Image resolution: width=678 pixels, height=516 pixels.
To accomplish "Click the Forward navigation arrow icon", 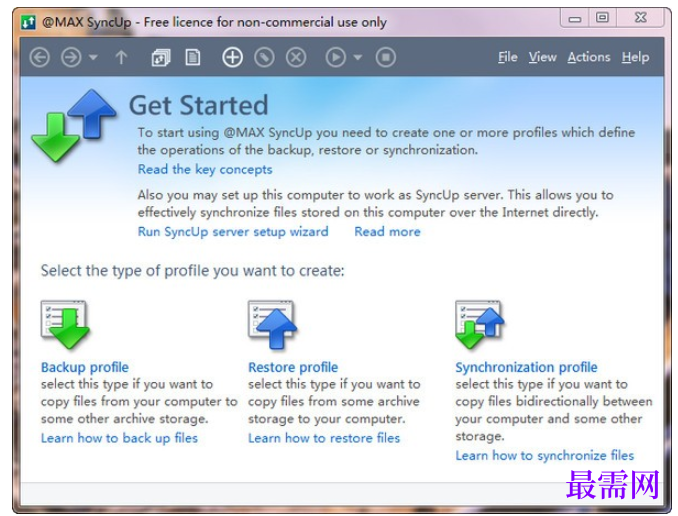I will tap(71, 58).
